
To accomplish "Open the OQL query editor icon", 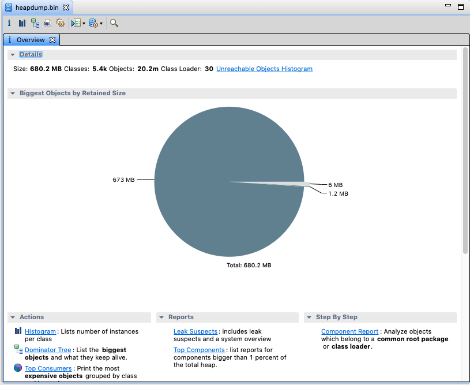I will click(48, 23).
